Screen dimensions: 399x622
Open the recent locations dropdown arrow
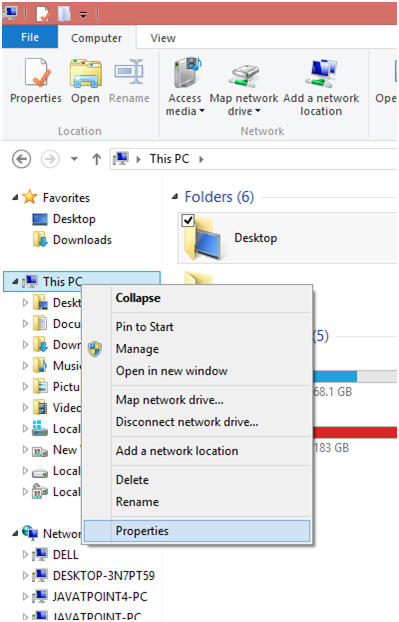74,159
